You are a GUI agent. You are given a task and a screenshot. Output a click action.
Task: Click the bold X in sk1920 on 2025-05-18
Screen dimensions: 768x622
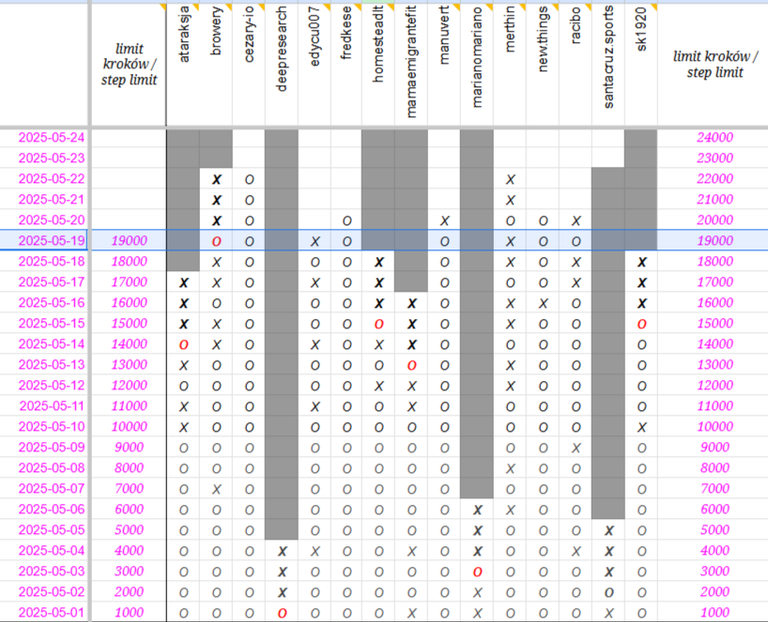(x=641, y=262)
